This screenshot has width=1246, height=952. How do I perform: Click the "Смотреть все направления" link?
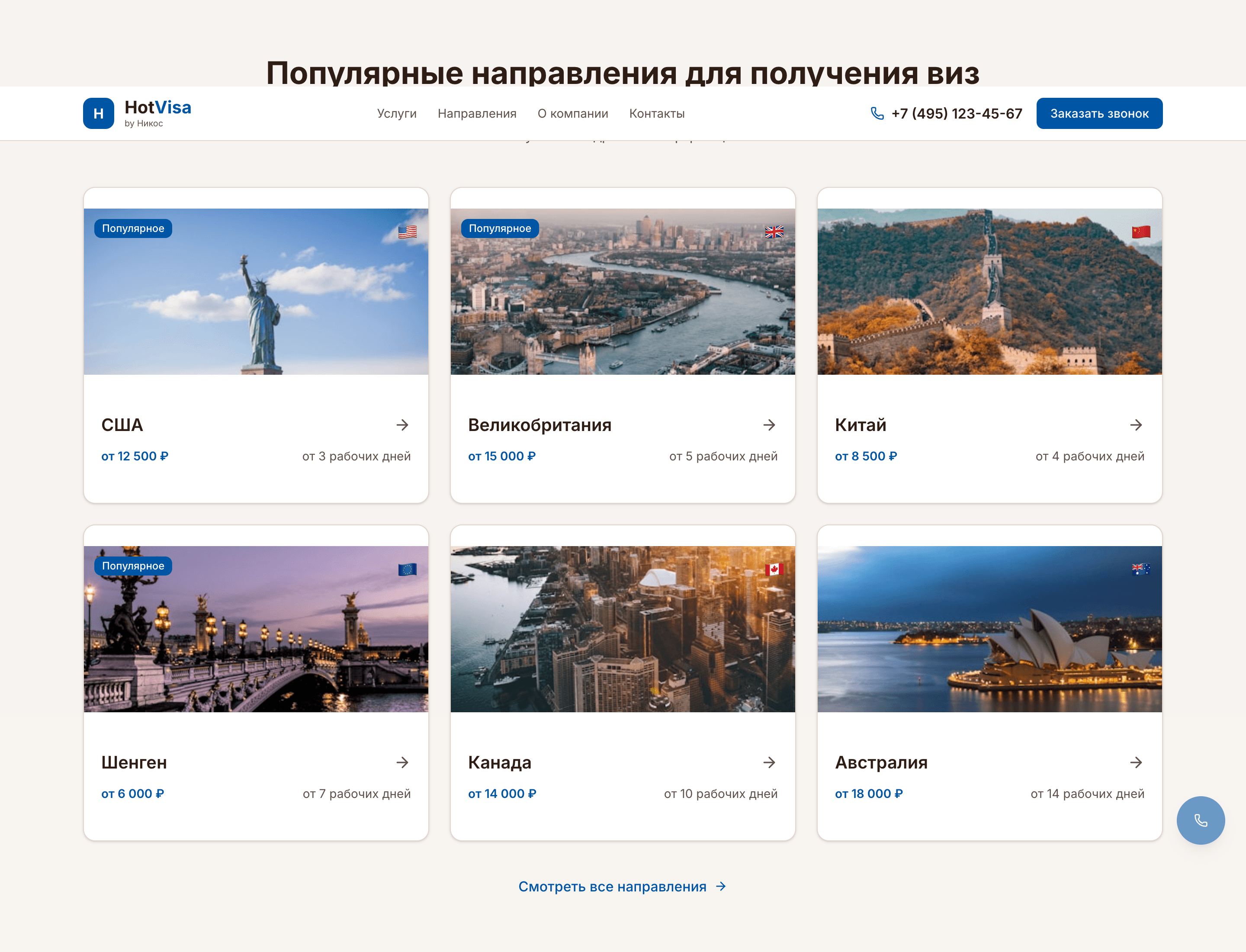click(622, 886)
